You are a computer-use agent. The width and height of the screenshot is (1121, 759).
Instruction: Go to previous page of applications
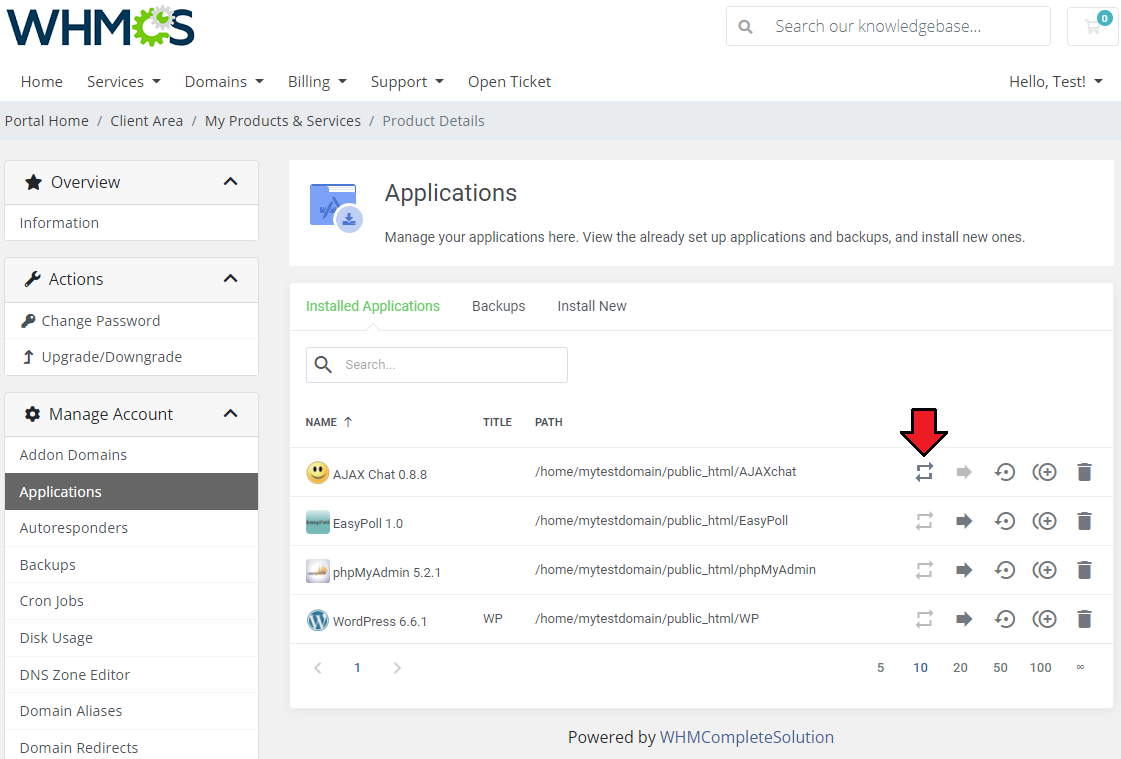coord(317,668)
